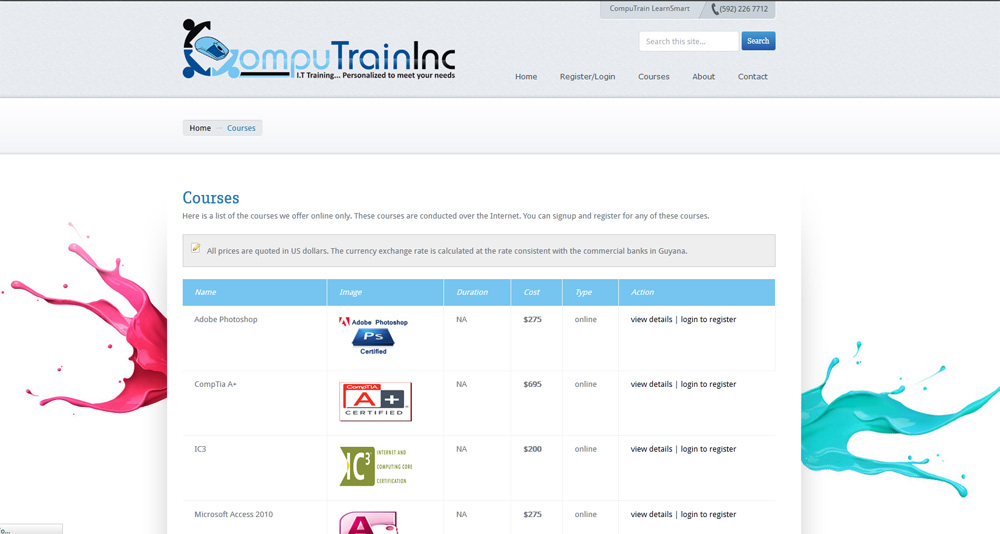Click the All prices are quoted notice text
Viewport: 1000px width, 534px height.
pyautogui.click(x=447, y=251)
